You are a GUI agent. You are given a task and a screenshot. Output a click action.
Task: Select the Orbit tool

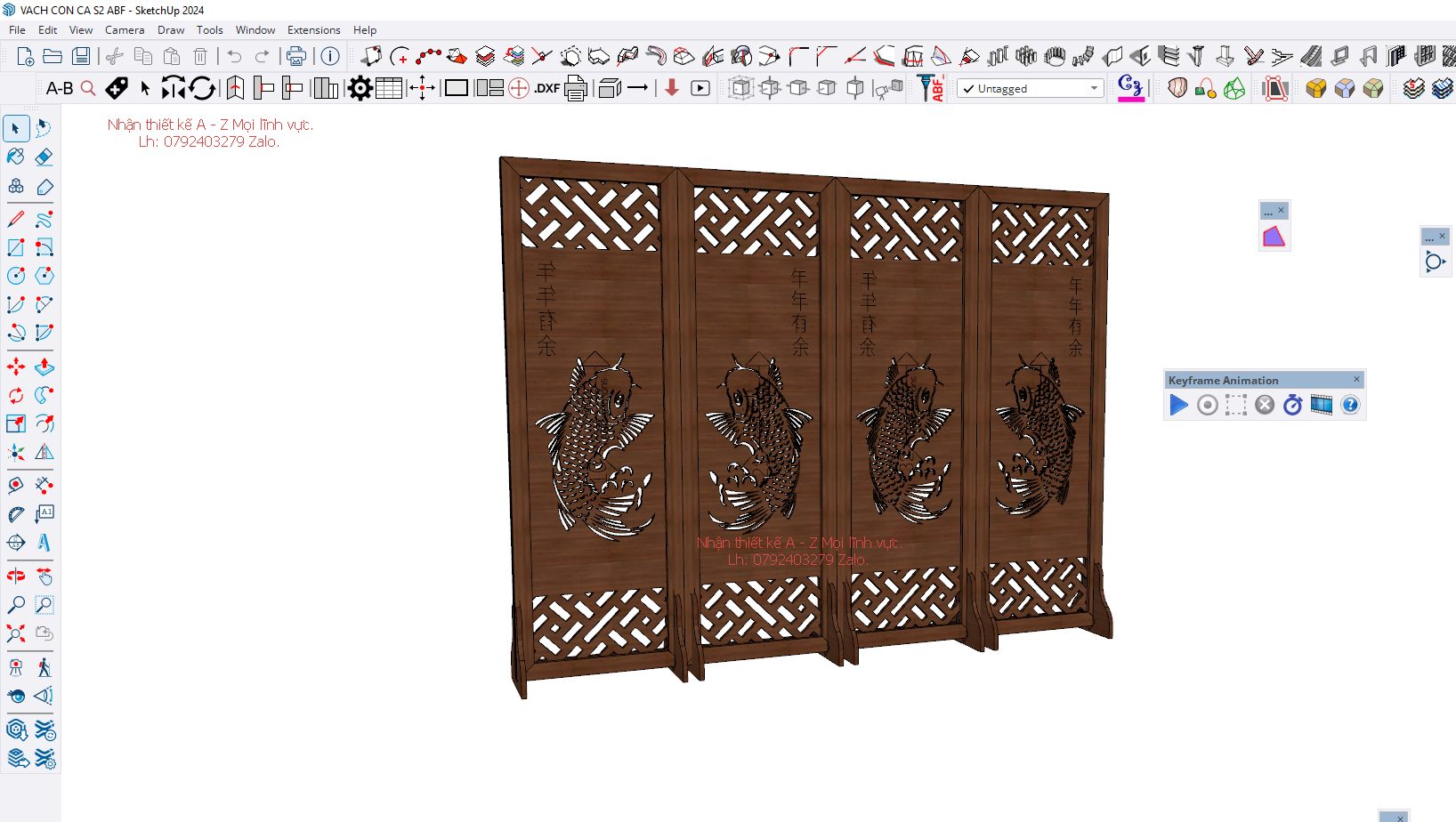pyautogui.click(x=16, y=576)
